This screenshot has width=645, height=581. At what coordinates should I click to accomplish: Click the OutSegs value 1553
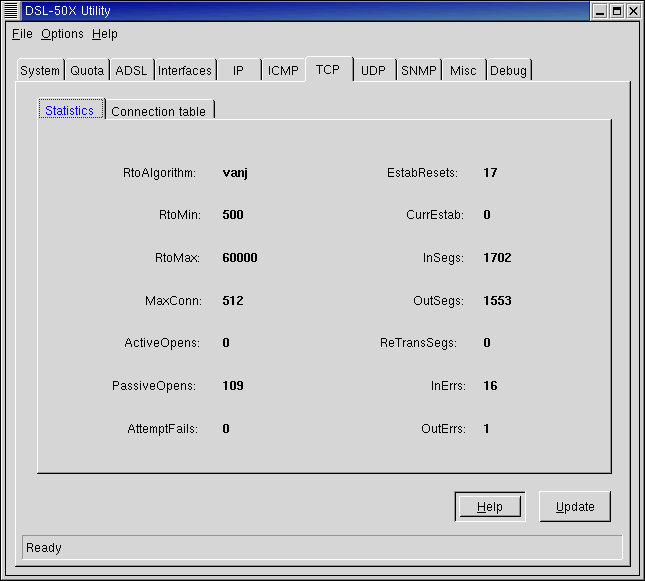point(497,300)
